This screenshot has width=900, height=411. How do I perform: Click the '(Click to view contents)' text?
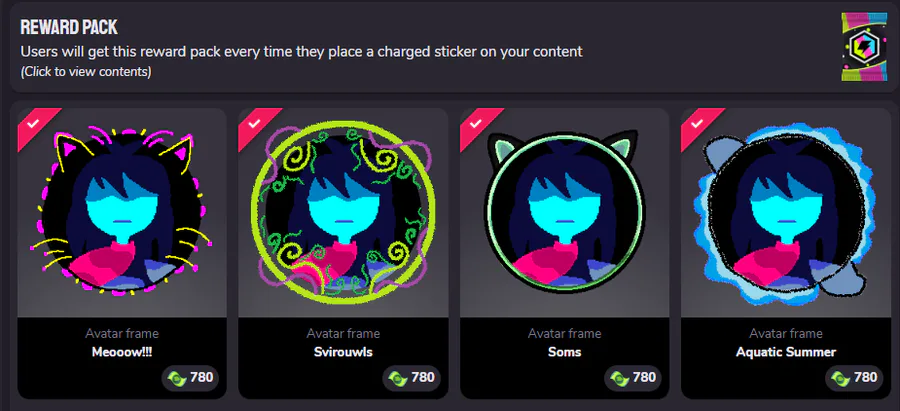coord(86,72)
